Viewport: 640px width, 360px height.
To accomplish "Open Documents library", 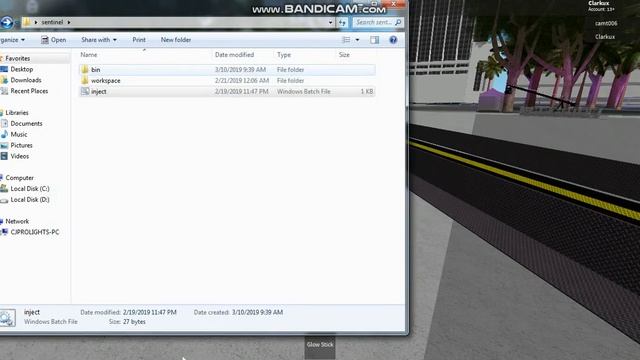I will click(x=26, y=123).
